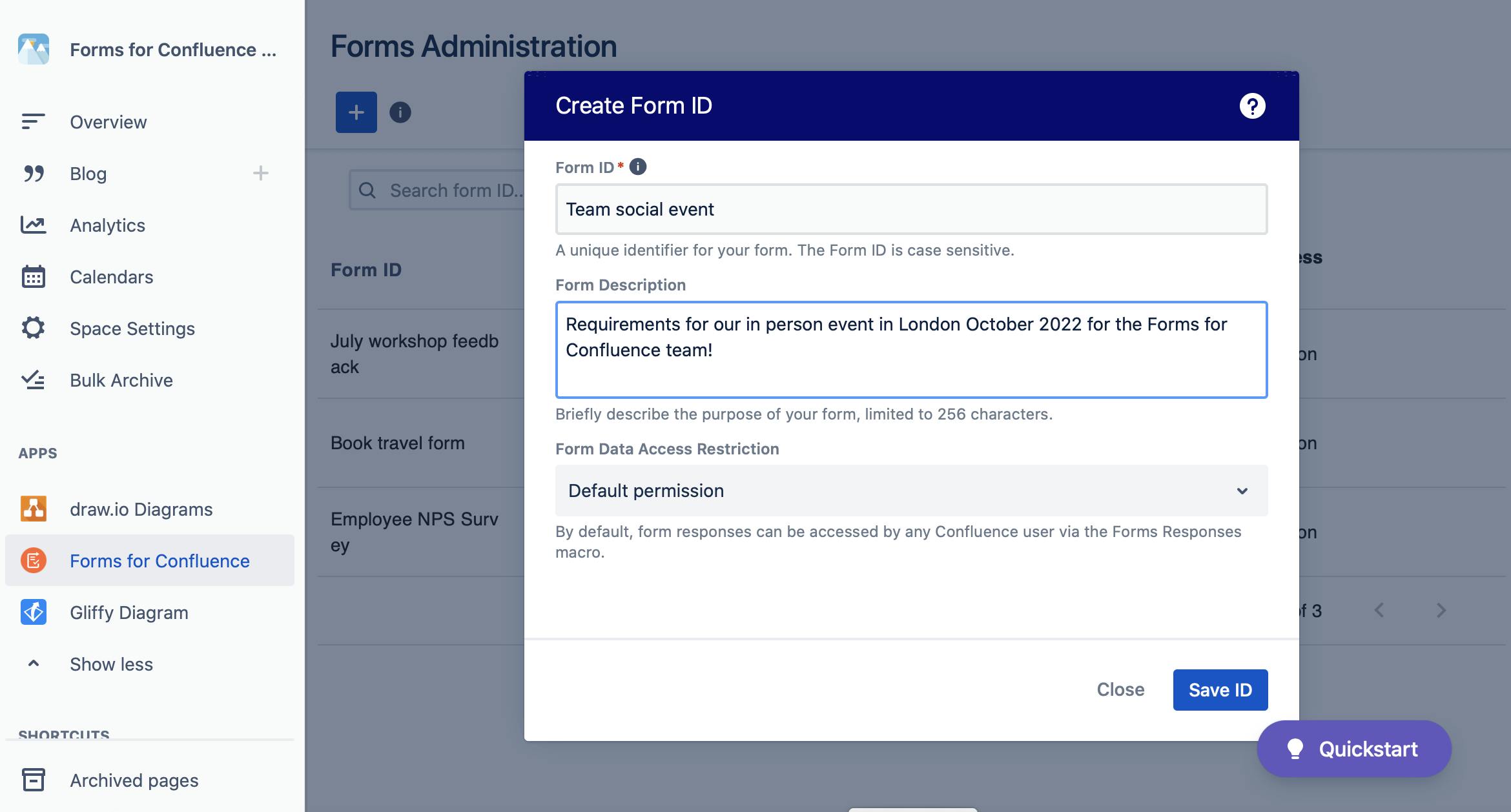This screenshot has width=1511, height=812.
Task: Go to next page with right chevron
Action: pos(1441,611)
